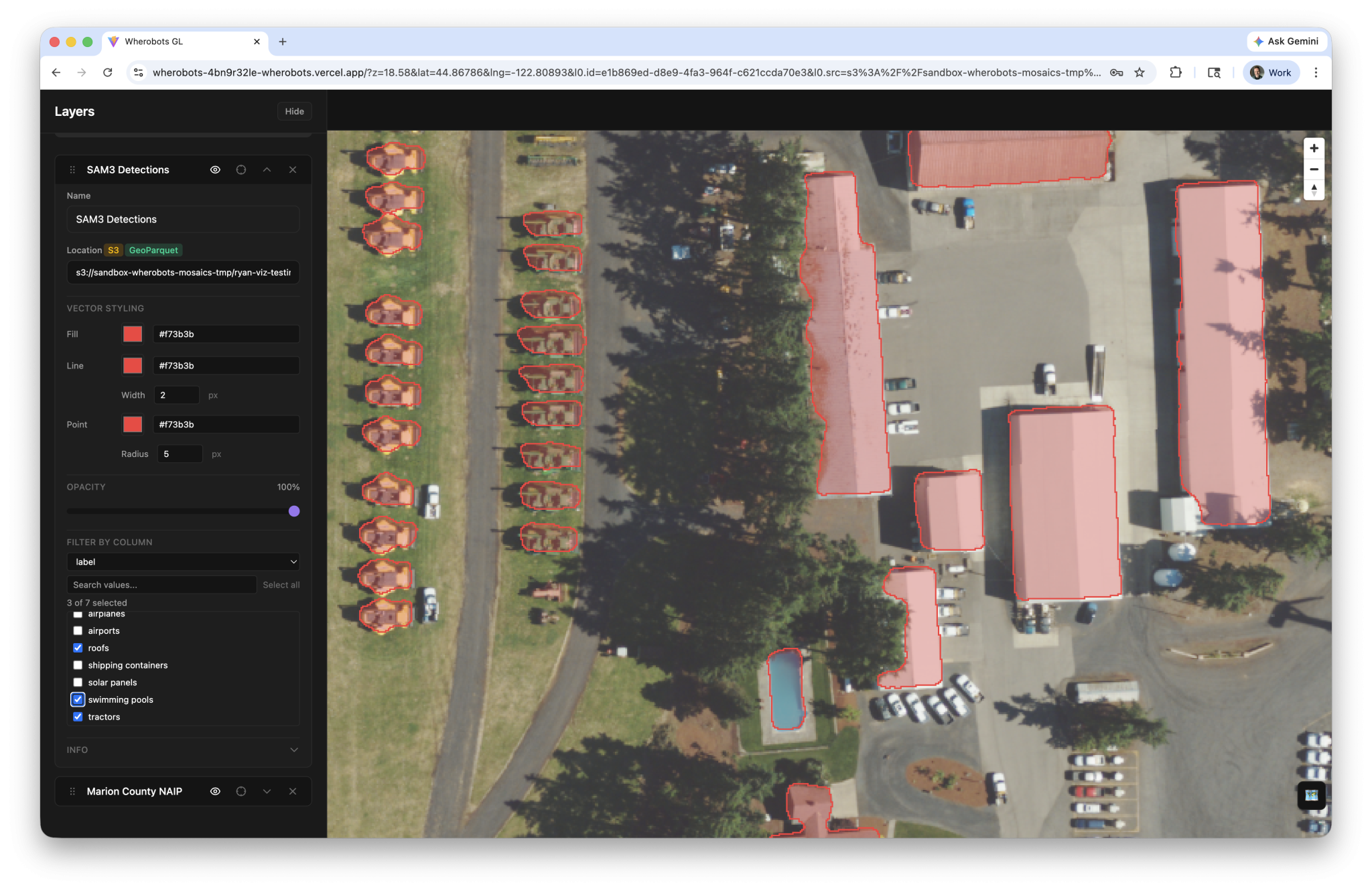This screenshot has width=1372, height=891.
Task: Click the SAM3 Detections zoom-to-layer circle icon
Action: click(241, 169)
